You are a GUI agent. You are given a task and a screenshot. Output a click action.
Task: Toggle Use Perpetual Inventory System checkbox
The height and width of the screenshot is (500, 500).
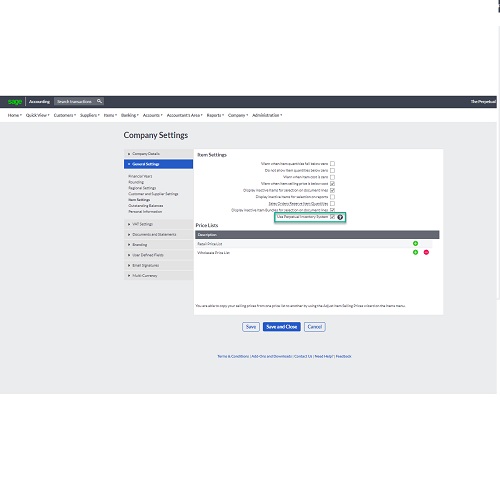[x=332, y=217]
